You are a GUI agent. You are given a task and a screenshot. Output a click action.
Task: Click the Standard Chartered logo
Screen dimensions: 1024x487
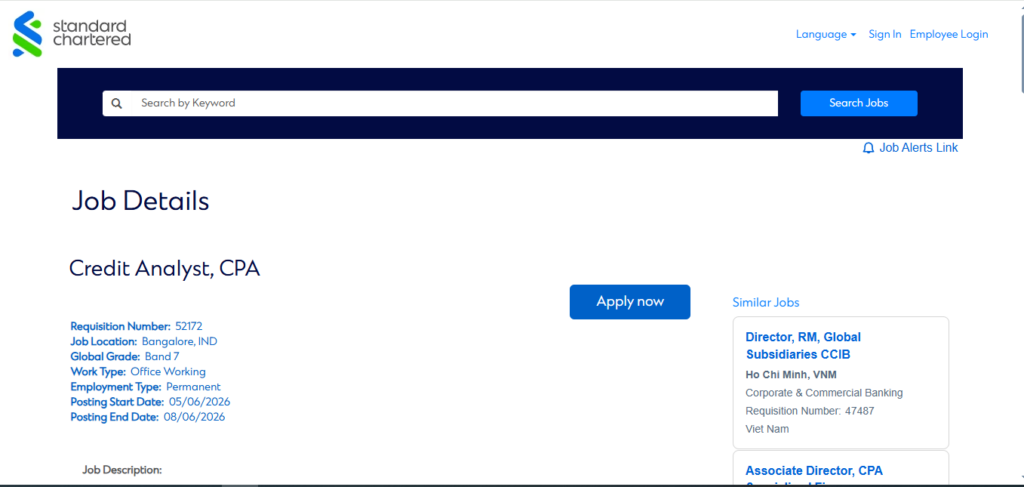72,34
